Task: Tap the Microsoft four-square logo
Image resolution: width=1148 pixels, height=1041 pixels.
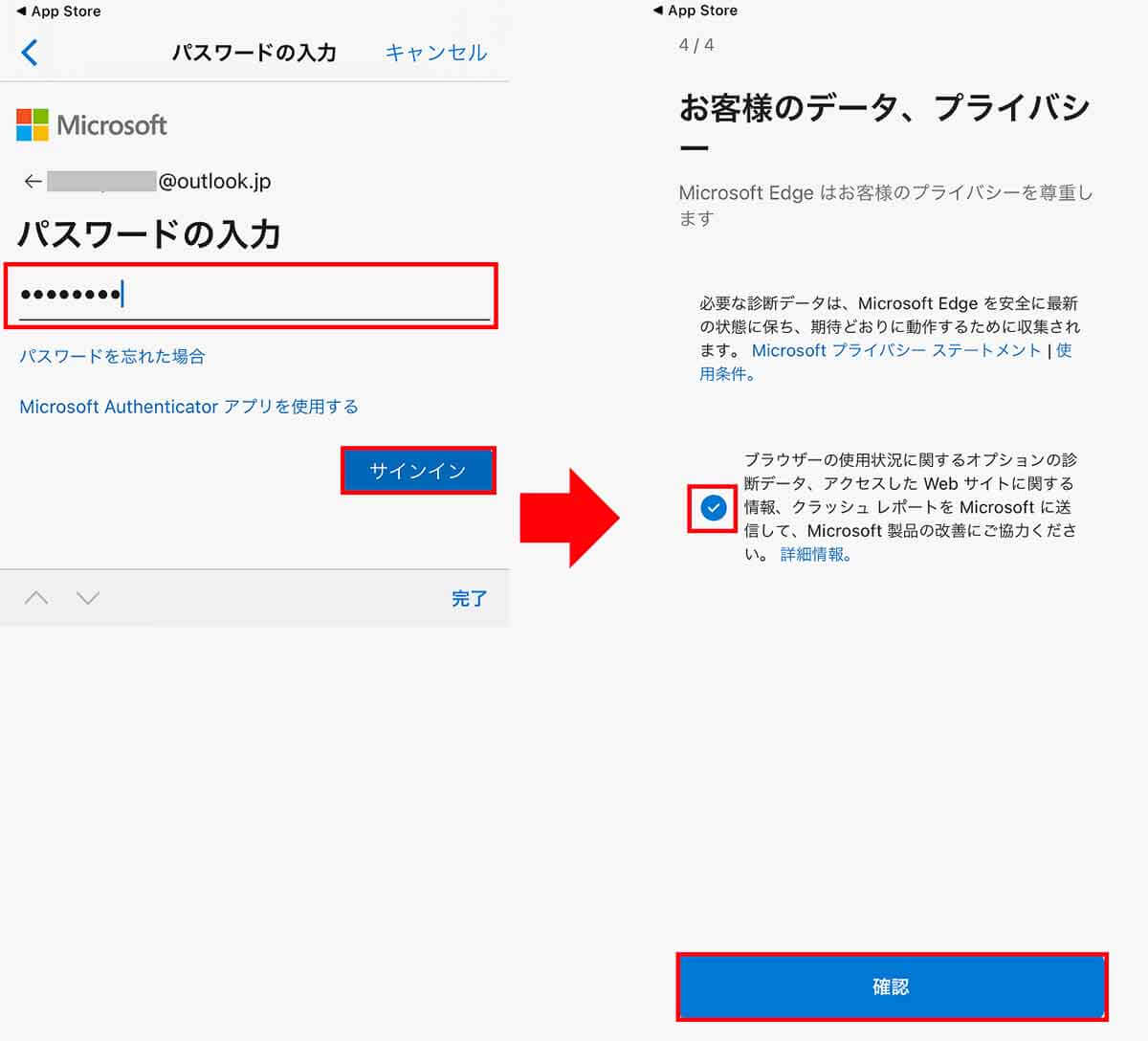Action: [x=33, y=124]
